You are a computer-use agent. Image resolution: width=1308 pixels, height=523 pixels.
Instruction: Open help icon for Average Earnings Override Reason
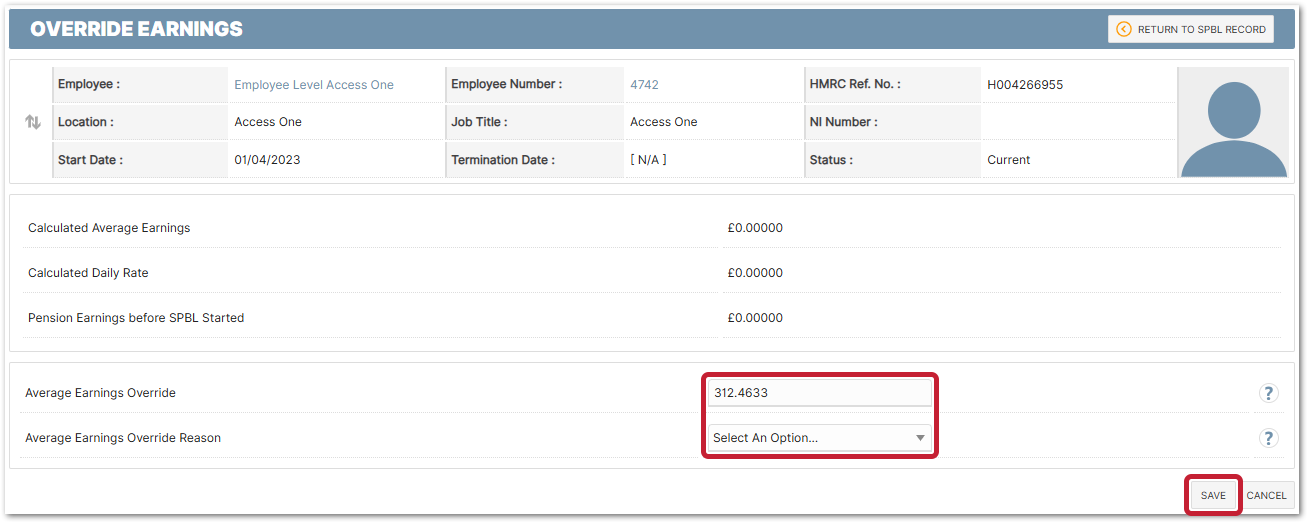pyautogui.click(x=1268, y=438)
